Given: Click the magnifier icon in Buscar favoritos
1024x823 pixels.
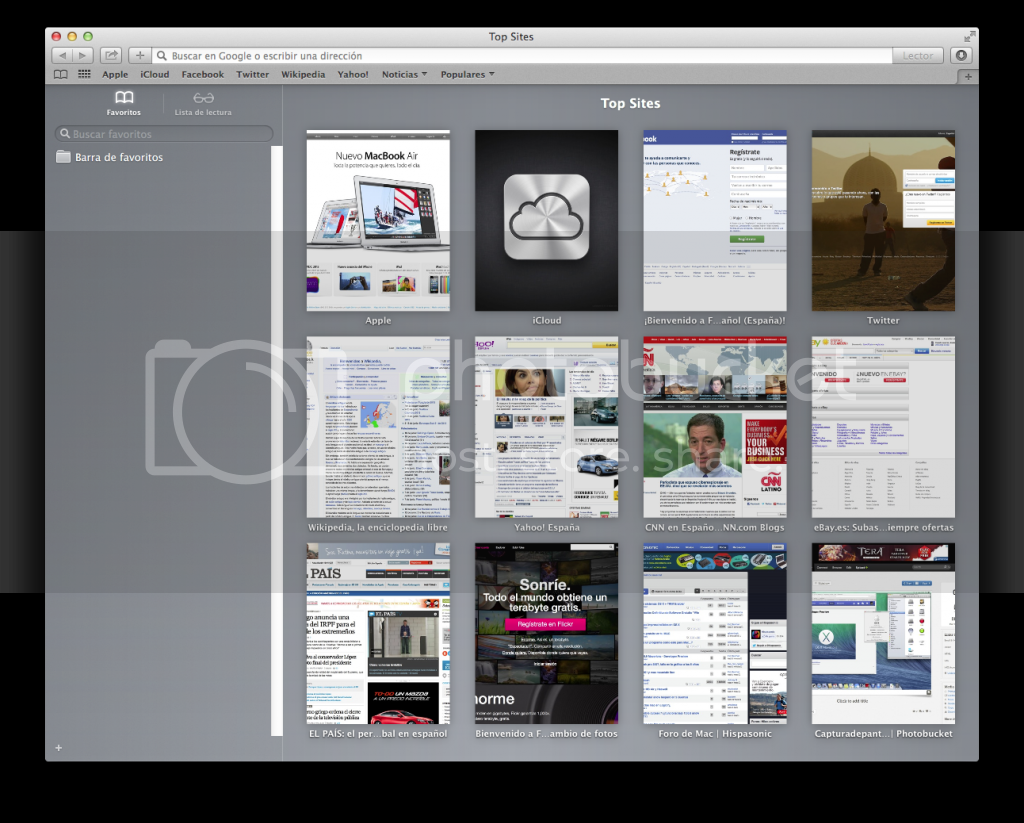Looking at the screenshot, I should (x=65, y=133).
